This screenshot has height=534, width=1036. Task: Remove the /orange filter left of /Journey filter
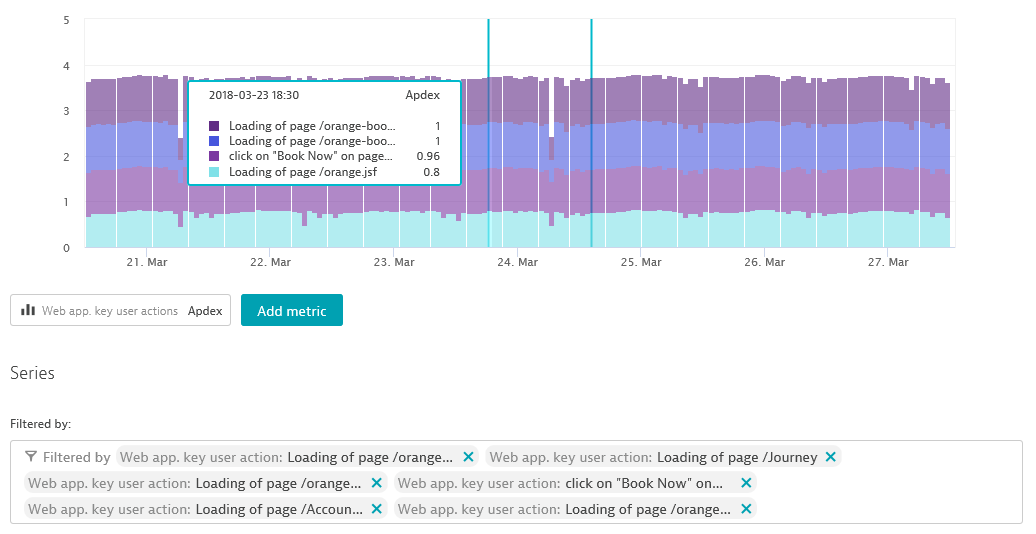[468, 457]
